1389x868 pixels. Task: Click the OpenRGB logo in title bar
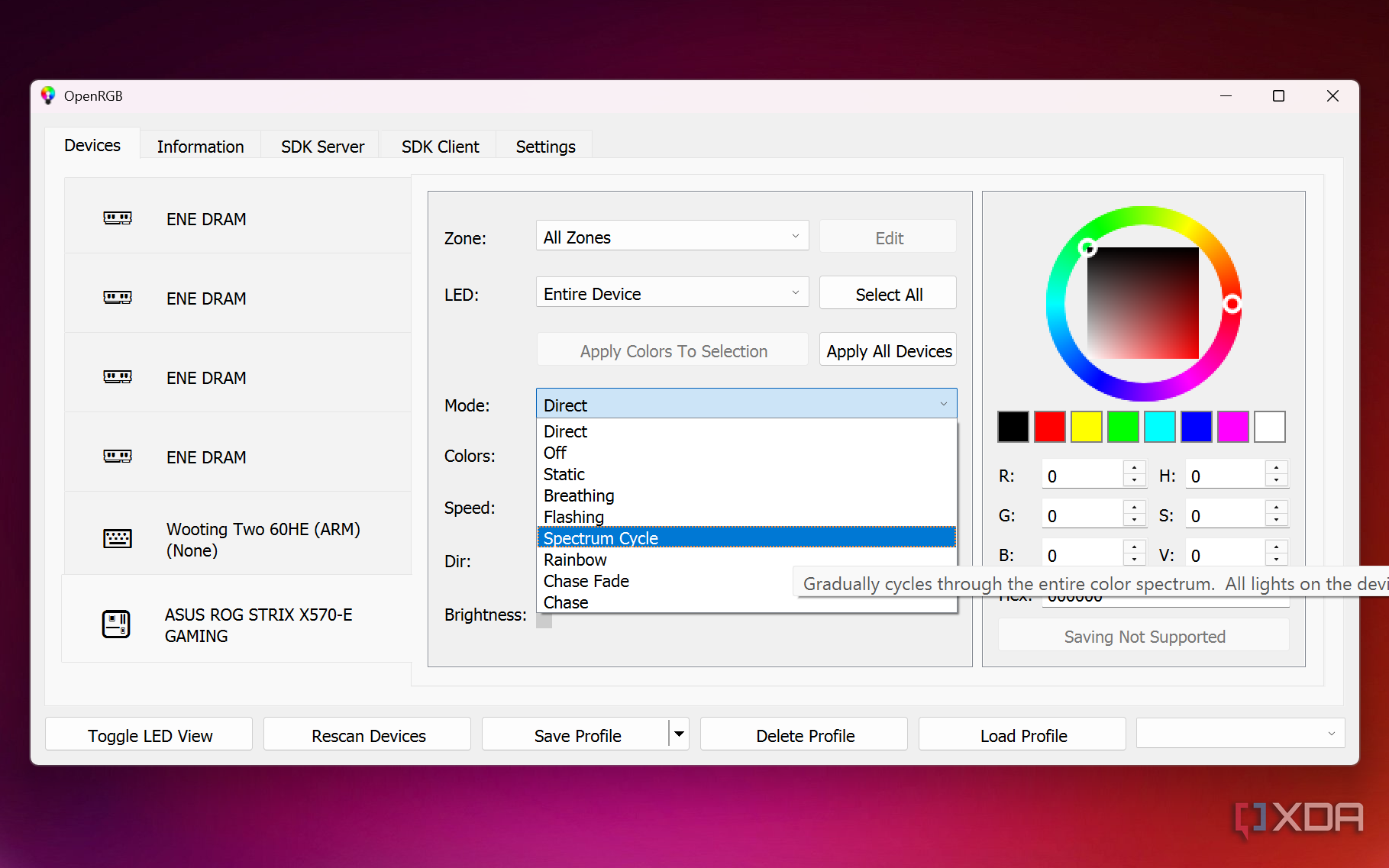[48, 95]
